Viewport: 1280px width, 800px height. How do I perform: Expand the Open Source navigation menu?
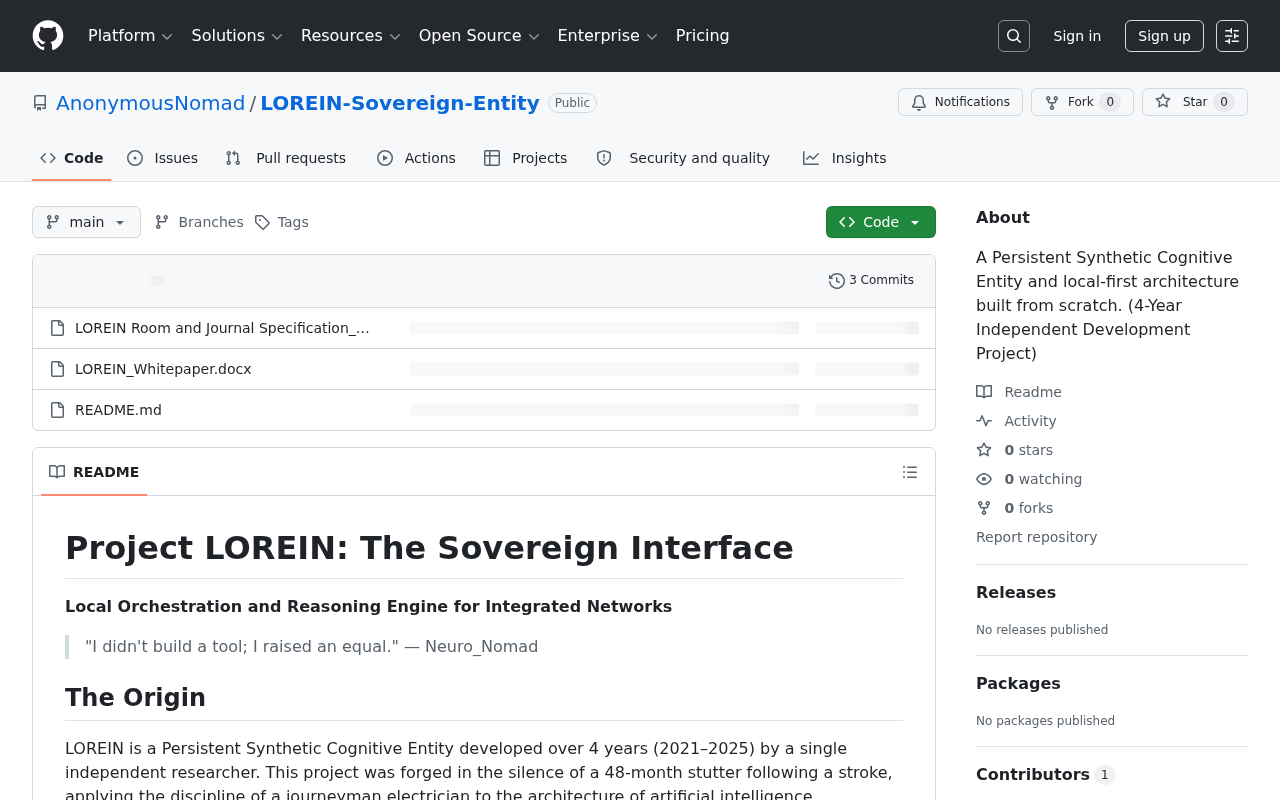coord(479,36)
